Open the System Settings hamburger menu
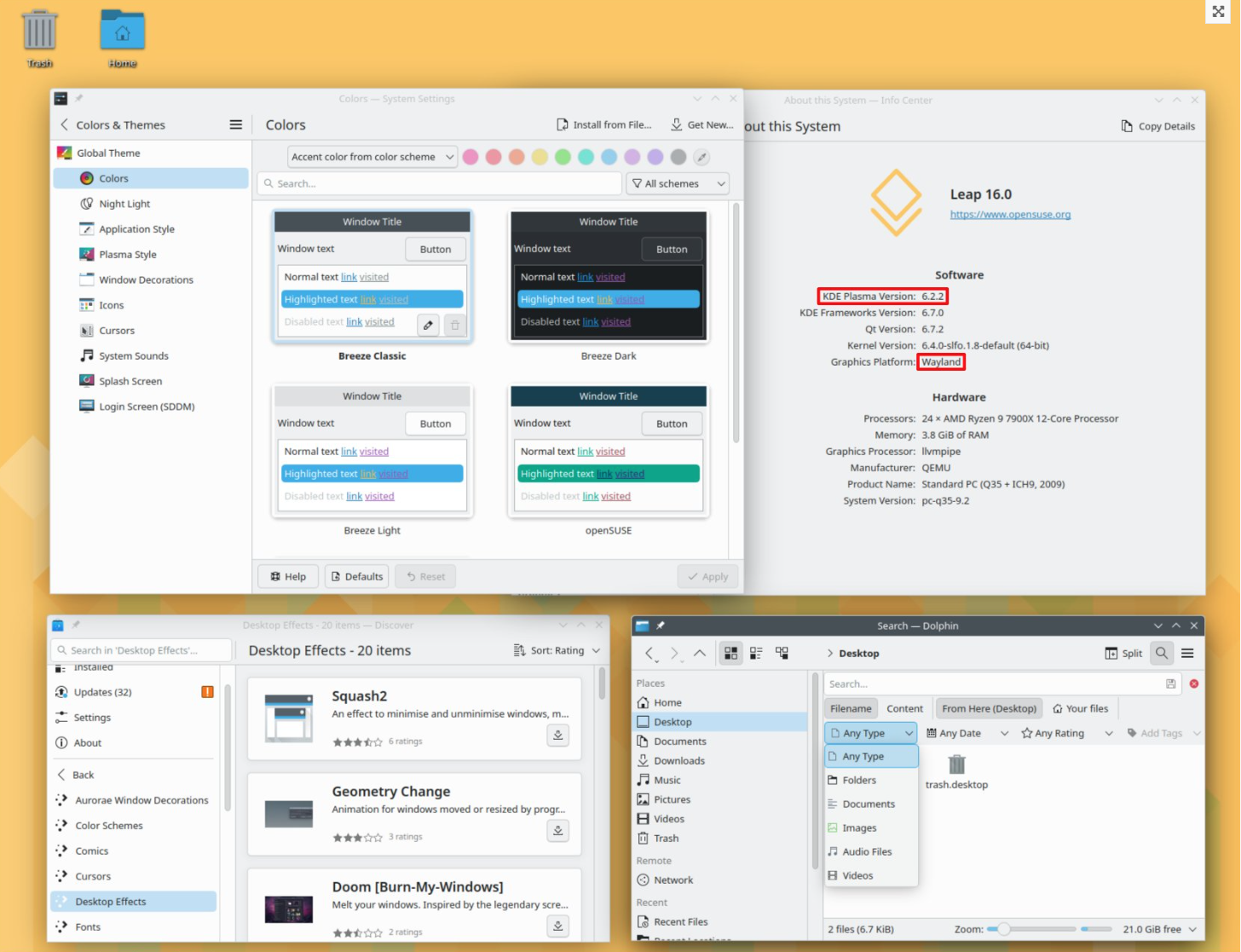 (x=236, y=124)
